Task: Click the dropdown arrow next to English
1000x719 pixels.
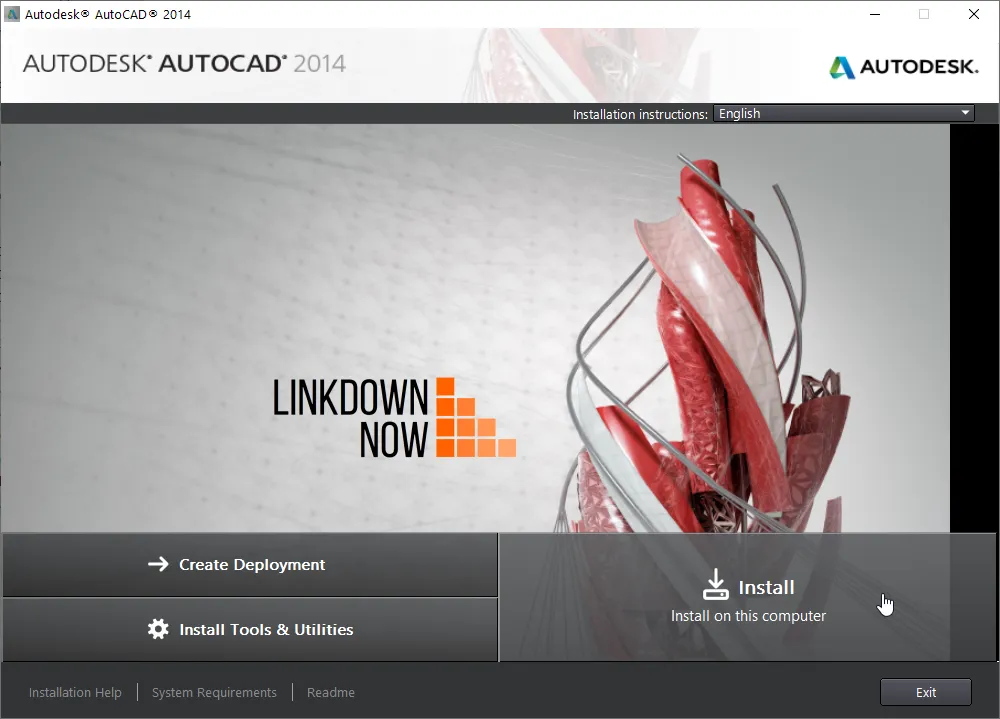Action: [x=963, y=113]
